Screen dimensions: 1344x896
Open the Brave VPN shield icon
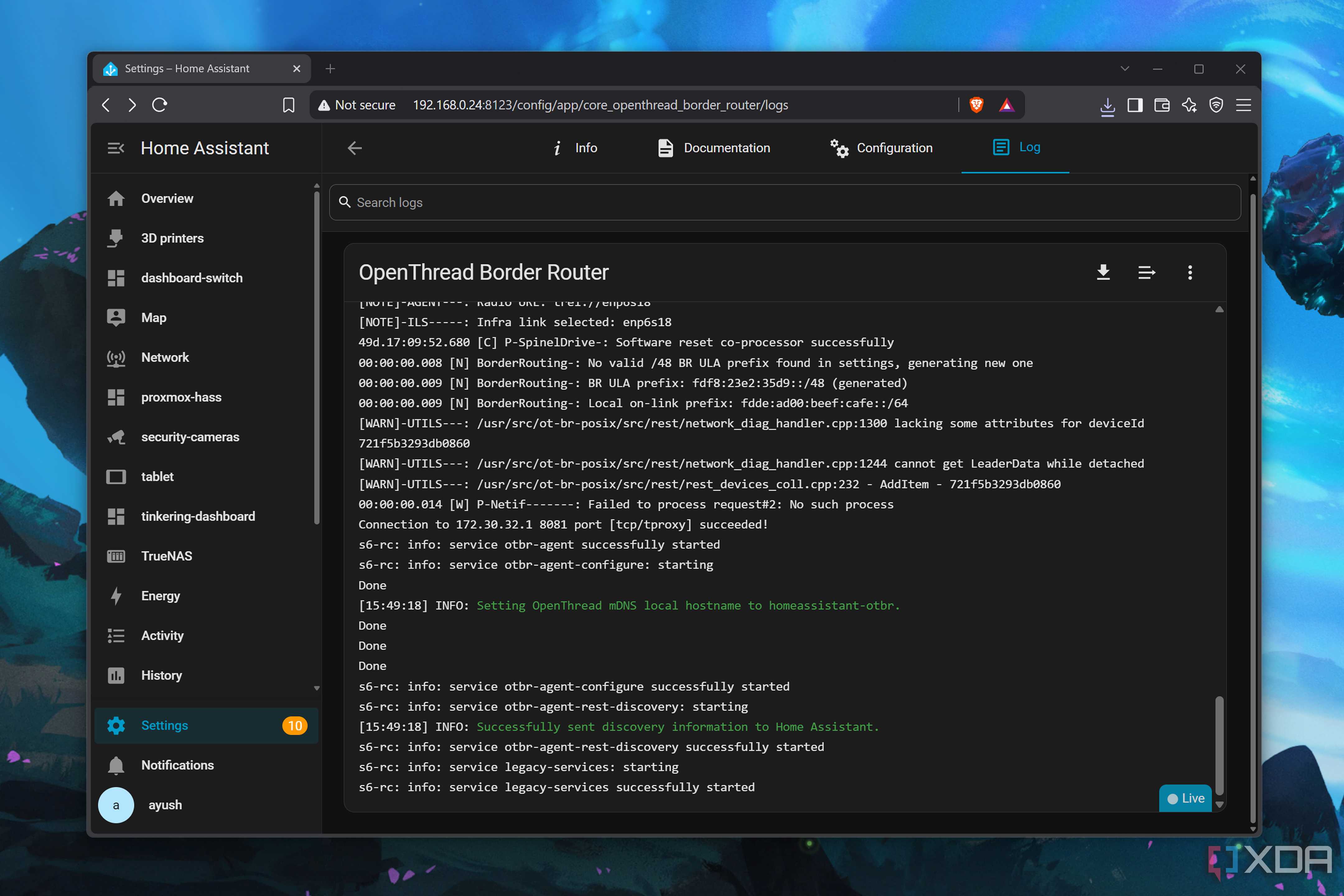1216,105
